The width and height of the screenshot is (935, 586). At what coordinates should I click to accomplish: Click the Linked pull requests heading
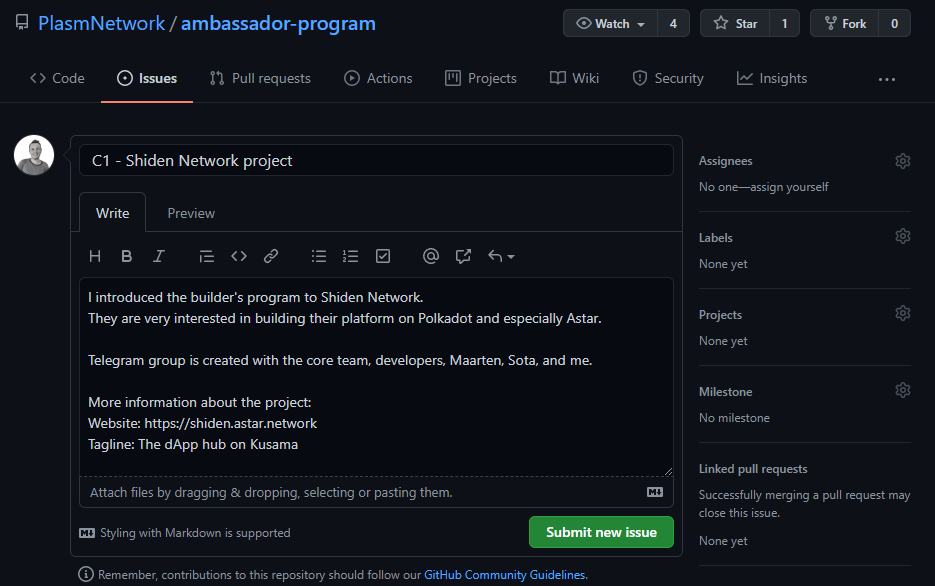click(753, 469)
